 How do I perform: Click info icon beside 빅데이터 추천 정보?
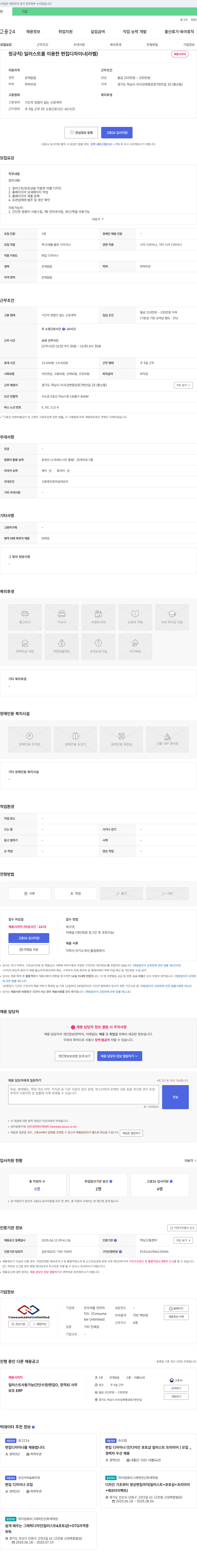[33, 1427]
